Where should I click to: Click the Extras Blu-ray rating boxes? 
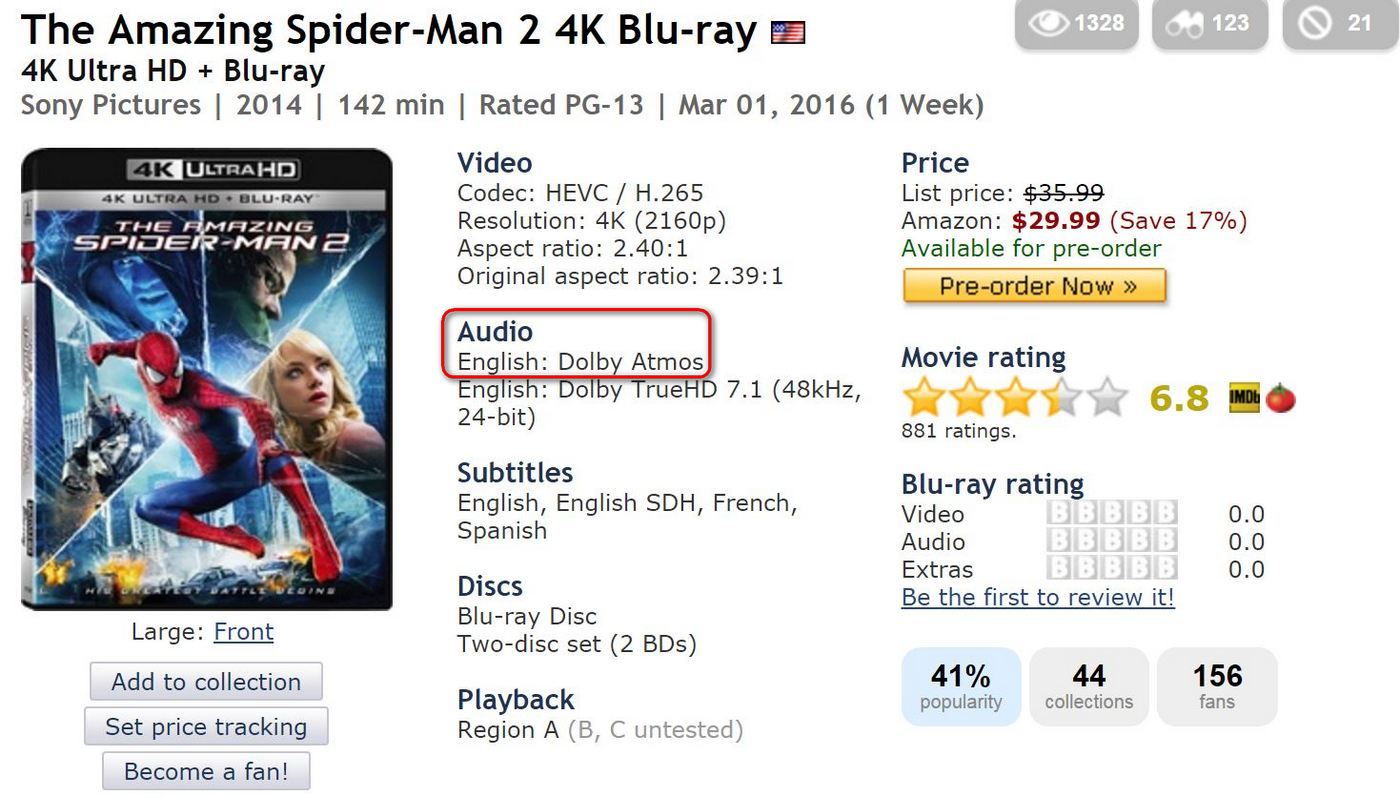1112,569
